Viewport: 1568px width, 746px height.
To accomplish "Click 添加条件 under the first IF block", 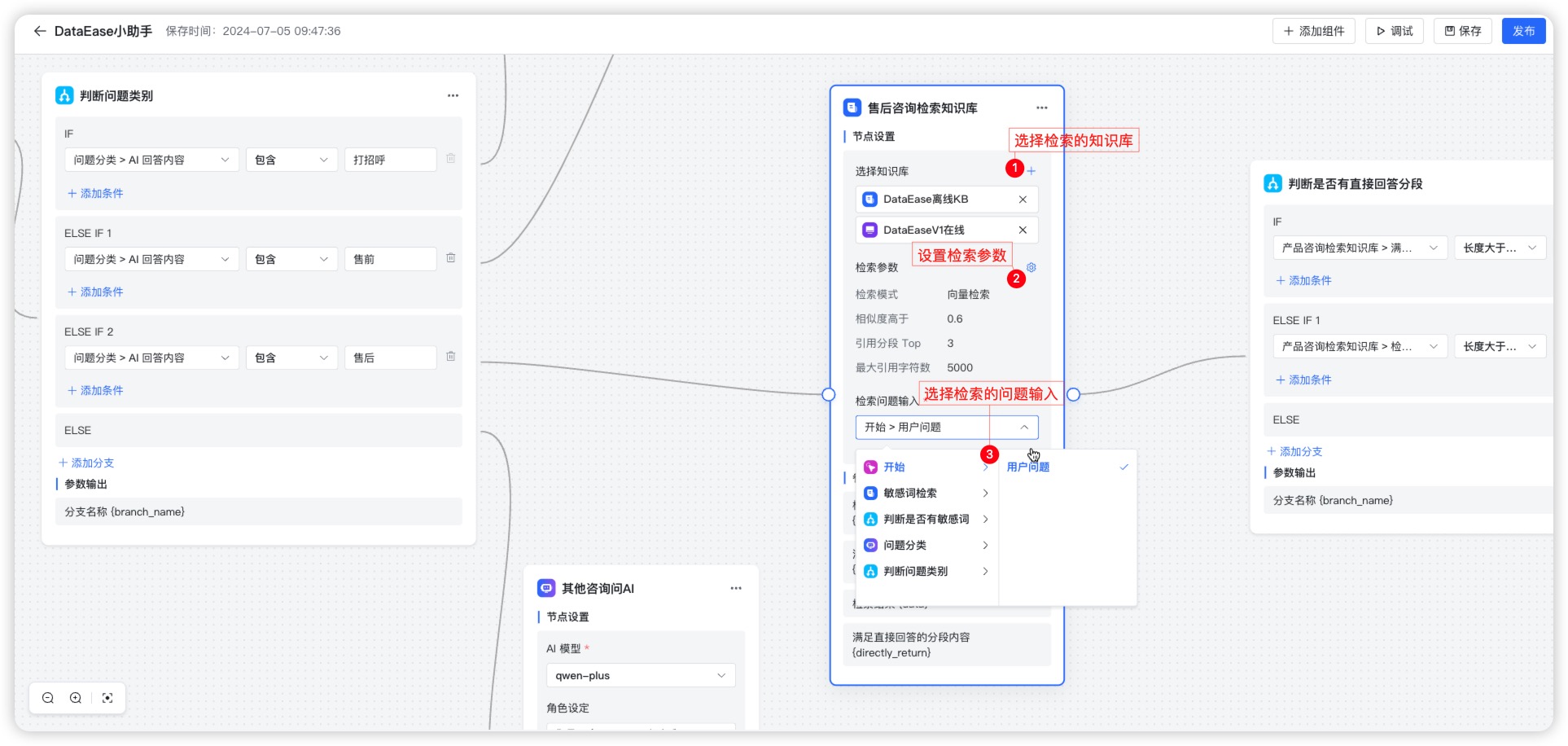I will (94, 193).
